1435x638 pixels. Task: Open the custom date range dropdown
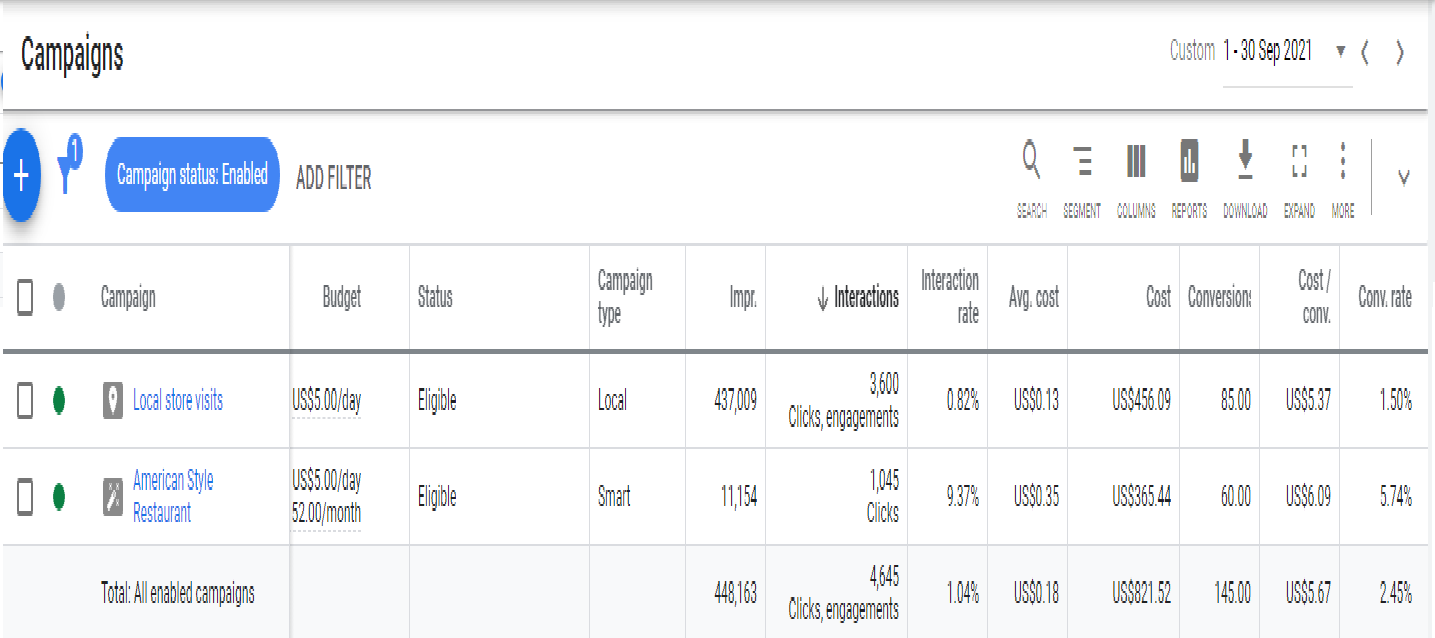click(1341, 51)
